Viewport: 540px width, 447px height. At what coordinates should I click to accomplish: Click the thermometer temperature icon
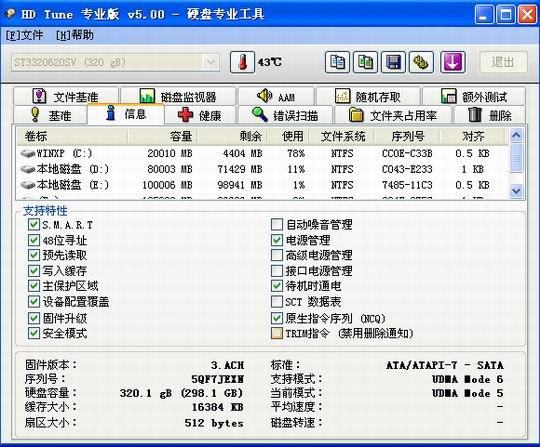242,62
